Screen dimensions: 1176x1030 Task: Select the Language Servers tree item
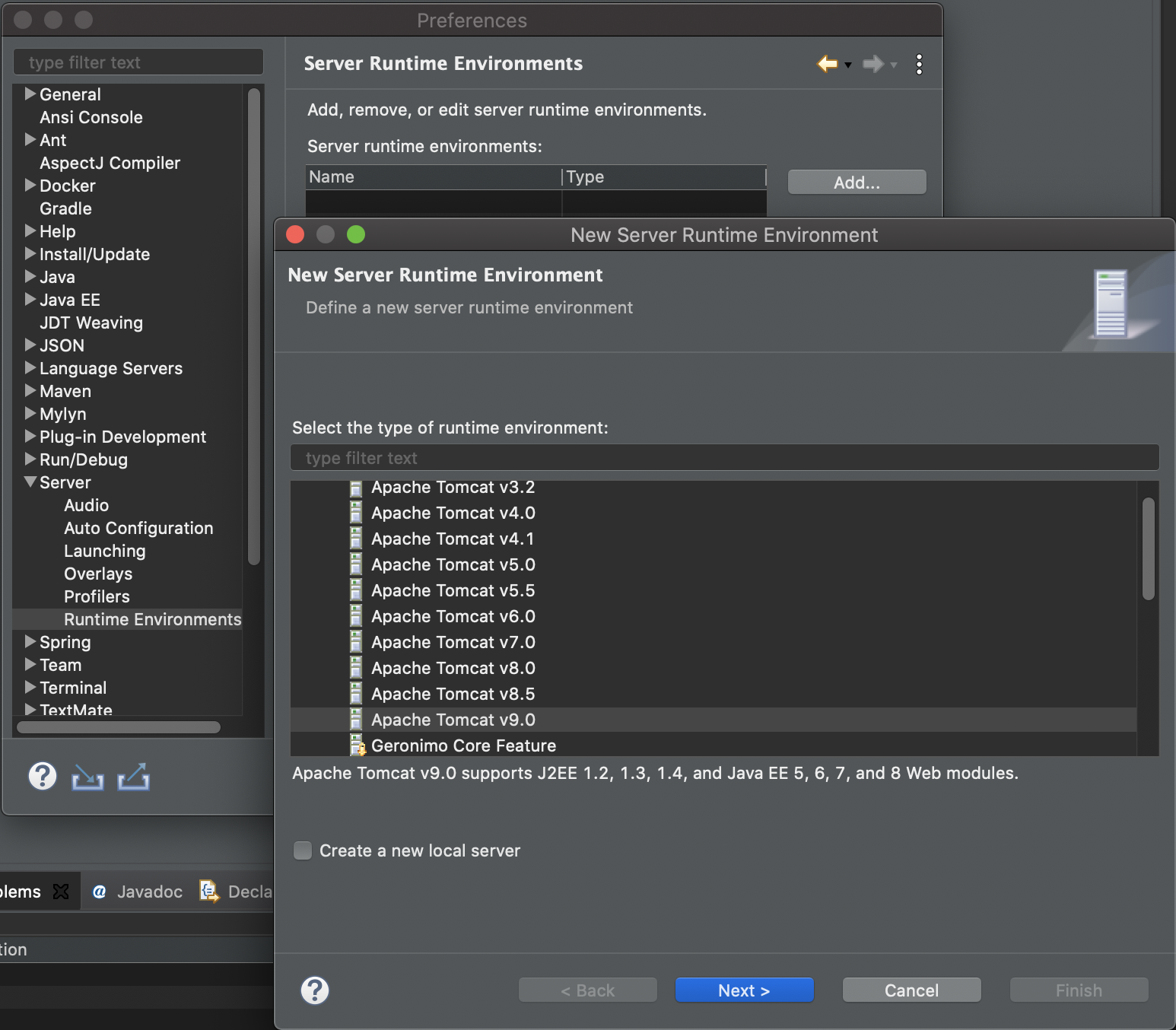tap(111, 368)
